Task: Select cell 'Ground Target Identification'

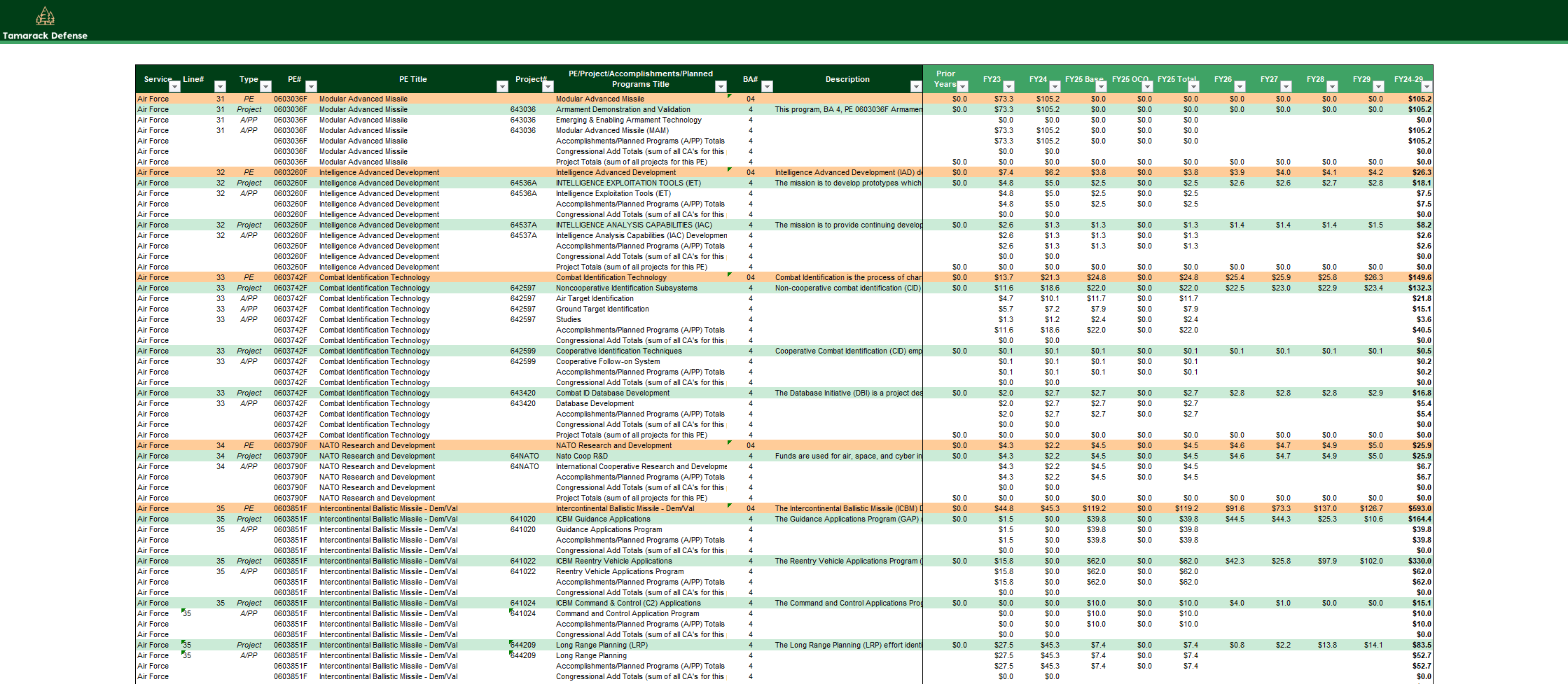Action: coord(641,309)
